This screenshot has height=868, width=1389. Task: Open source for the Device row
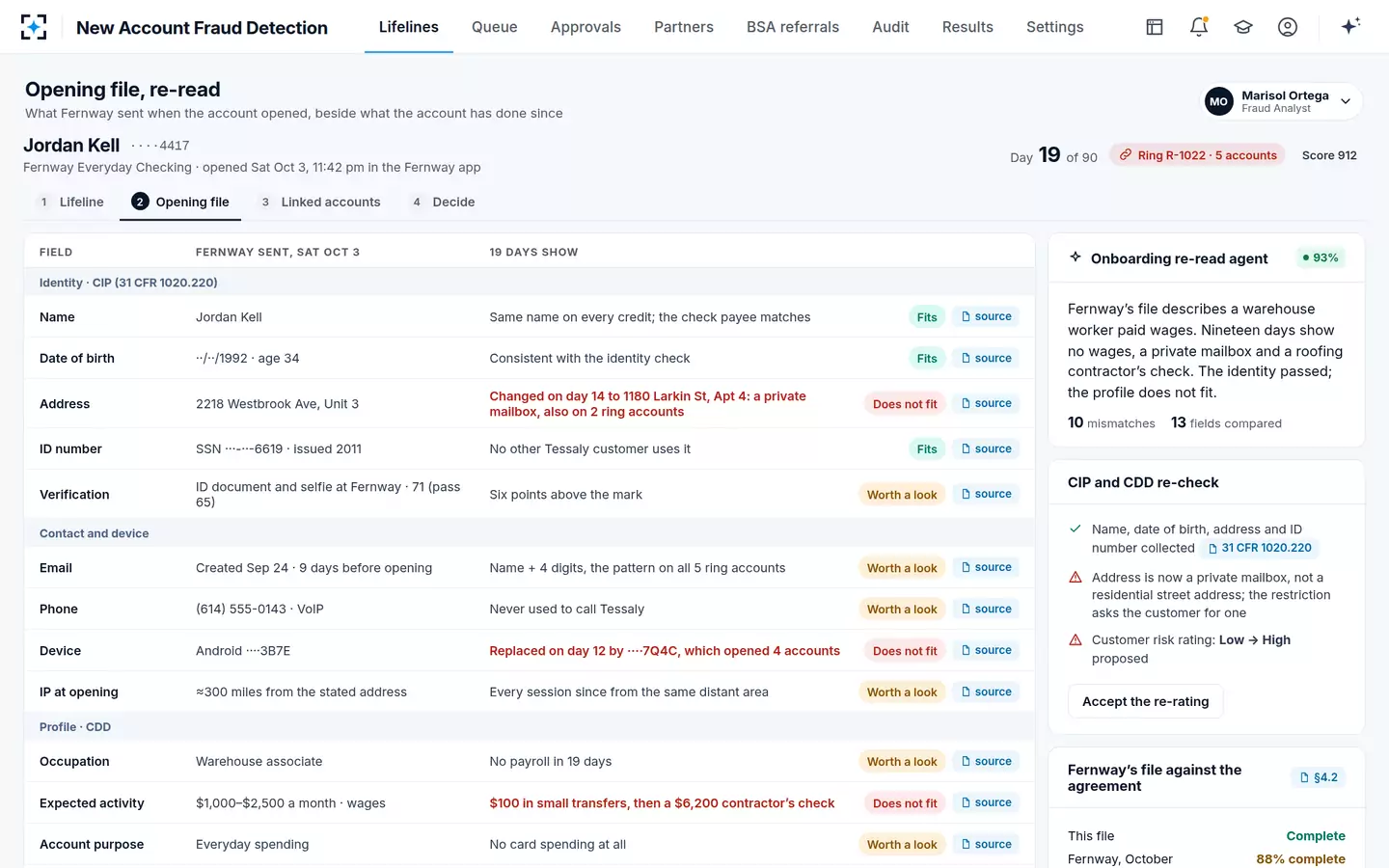pos(986,650)
